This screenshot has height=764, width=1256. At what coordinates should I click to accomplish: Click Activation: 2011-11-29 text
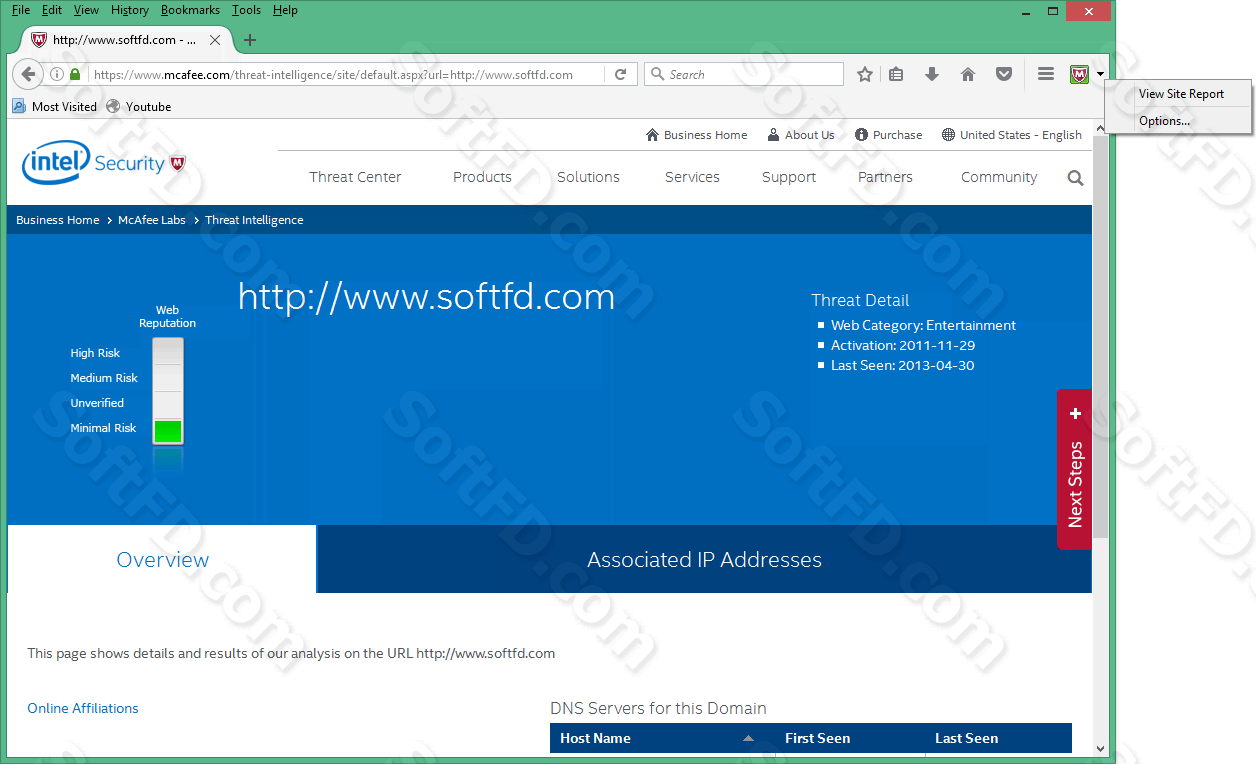(x=903, y=345)
